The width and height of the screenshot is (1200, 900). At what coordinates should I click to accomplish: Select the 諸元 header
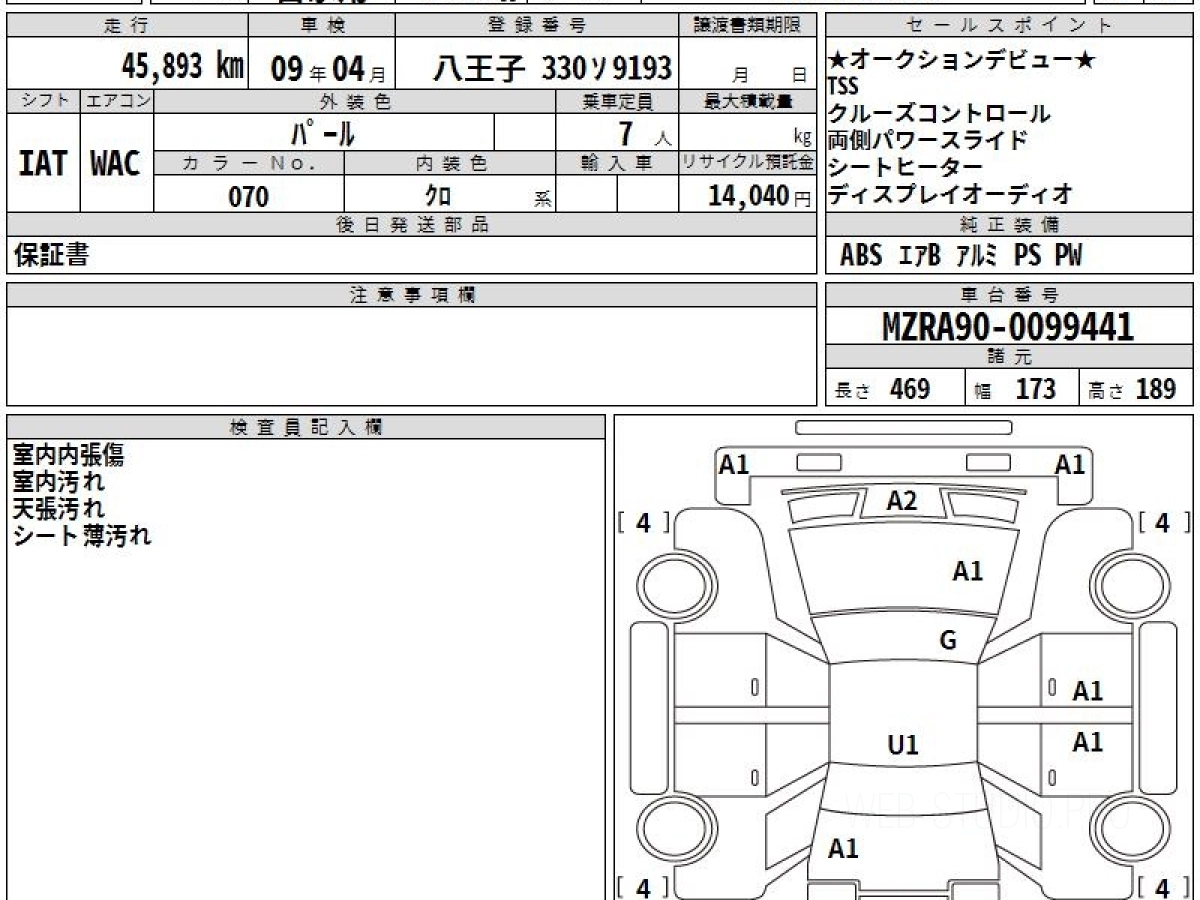(1009, 357)
